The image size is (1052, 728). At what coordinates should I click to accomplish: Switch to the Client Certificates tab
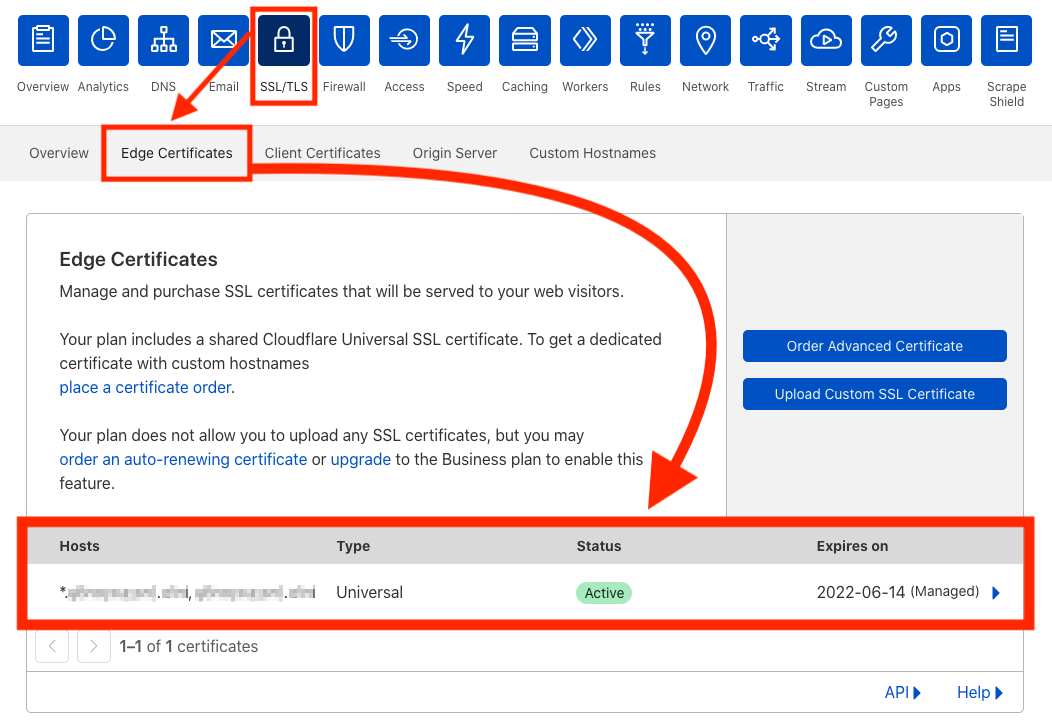322,153
